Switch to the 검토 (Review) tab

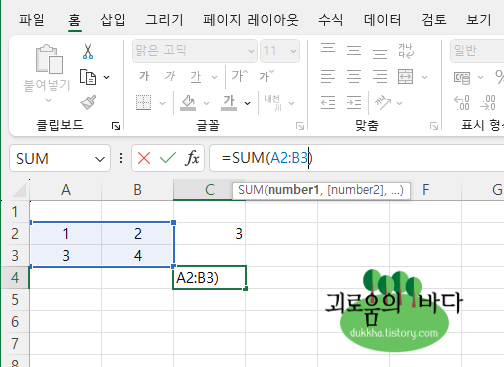tap(434, 19)
